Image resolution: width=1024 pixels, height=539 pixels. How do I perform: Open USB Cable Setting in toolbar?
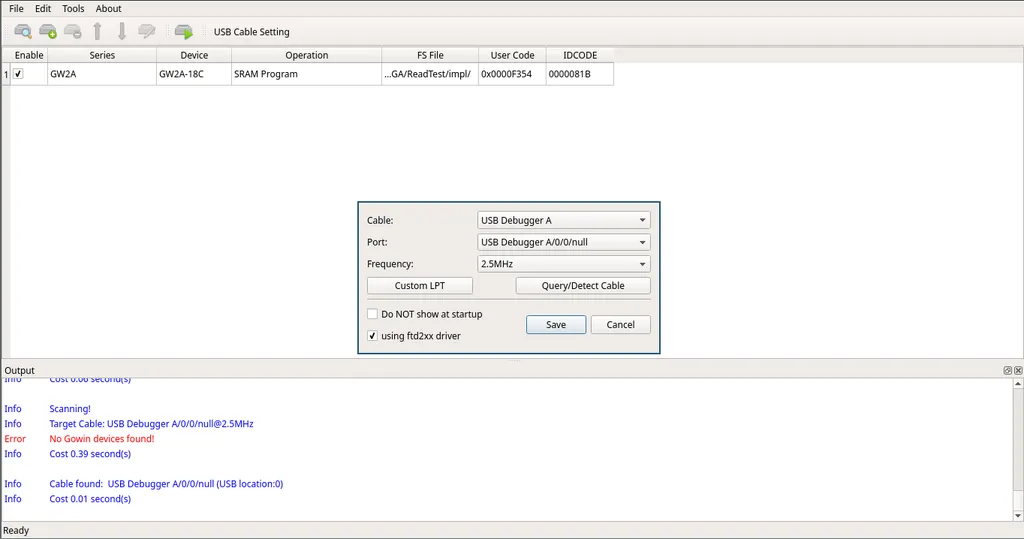point(251,32)
